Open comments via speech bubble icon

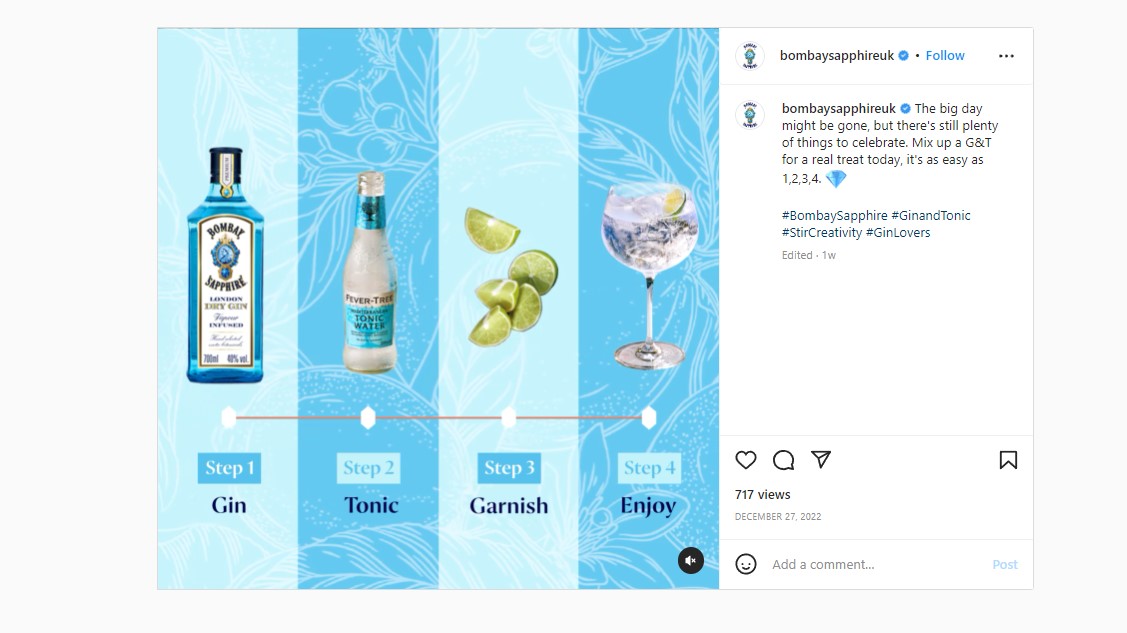(783, 460)
